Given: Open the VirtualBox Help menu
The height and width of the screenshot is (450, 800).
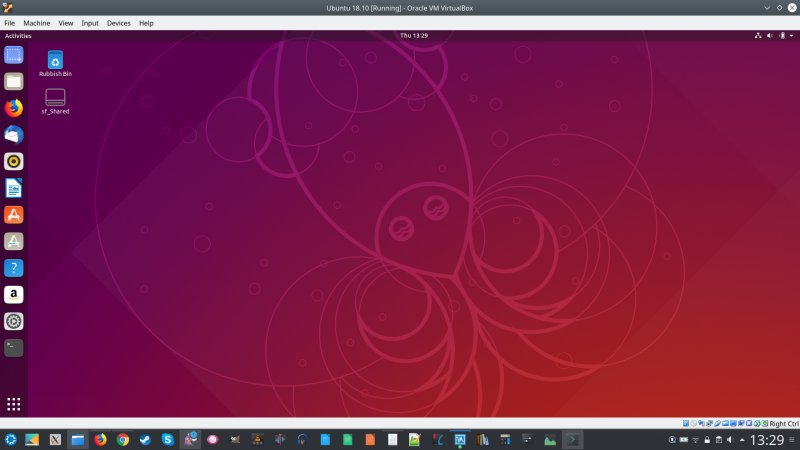Looking at the screenshot, I should pos(146,23).
